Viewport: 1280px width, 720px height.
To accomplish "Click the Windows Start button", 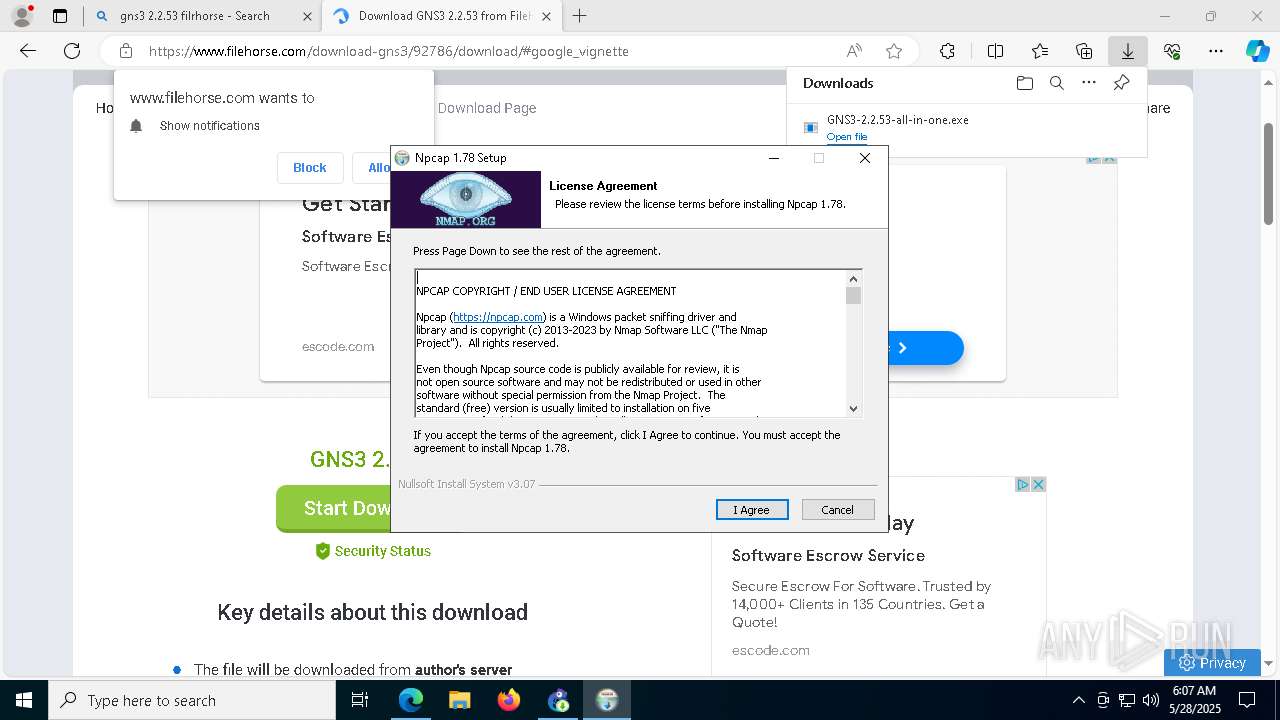I will tap(24, 700).
